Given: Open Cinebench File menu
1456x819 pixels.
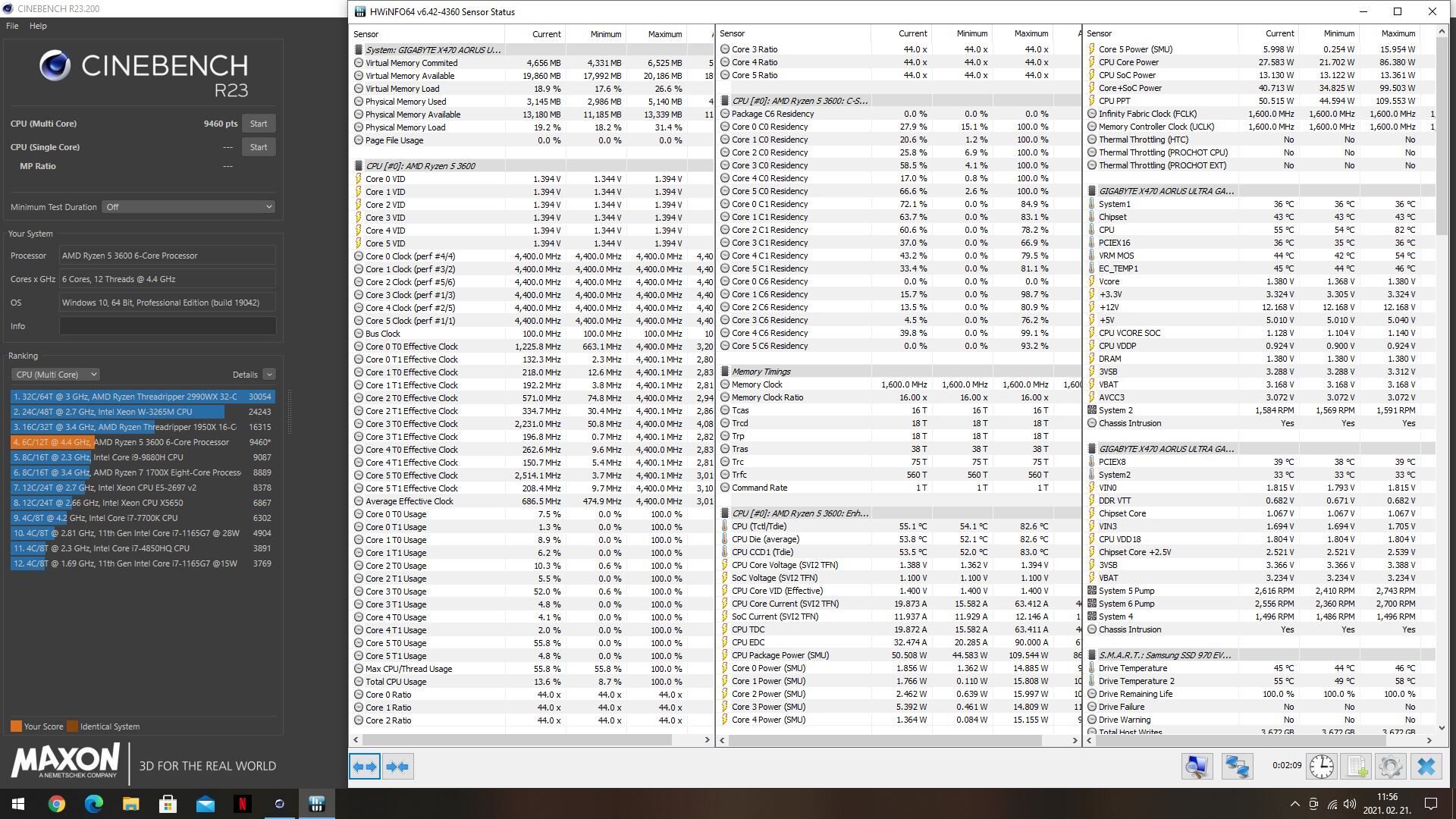Looking at the screenshot, I should coord(12,26).
